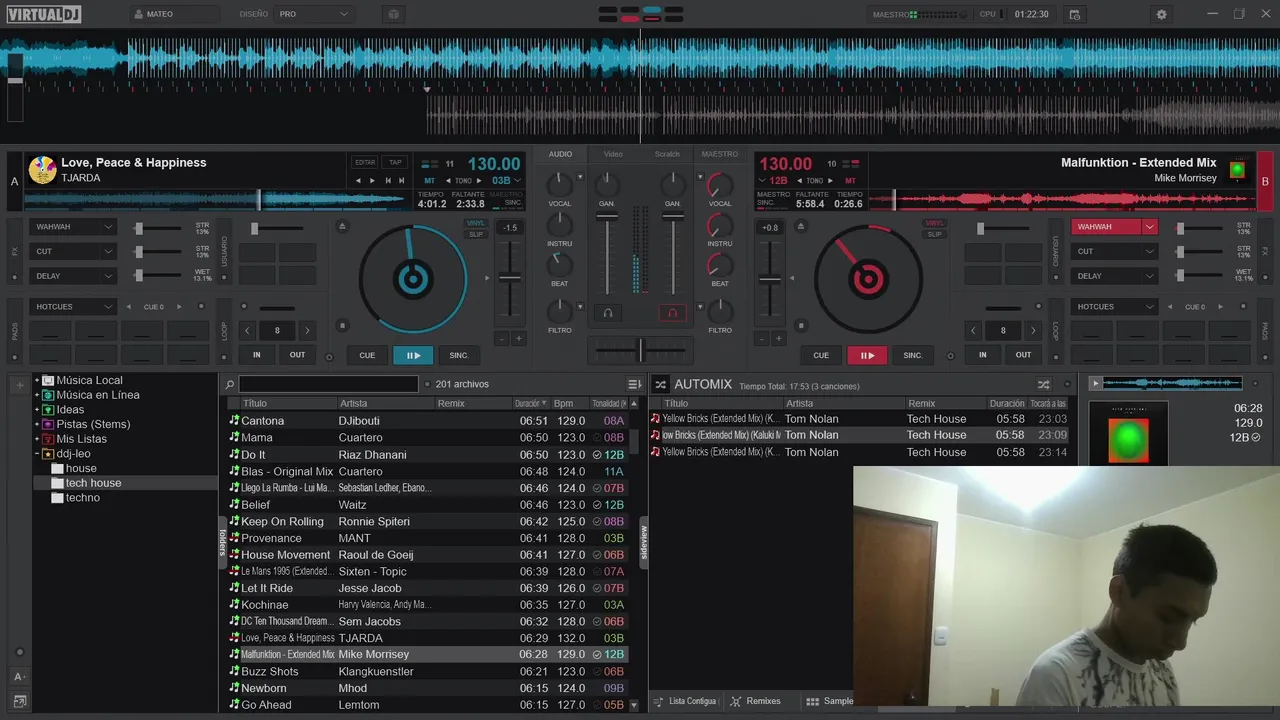Click the left deck play/pause button
The width and height of the screenshot is (1280, 720).
pos(413,355)
